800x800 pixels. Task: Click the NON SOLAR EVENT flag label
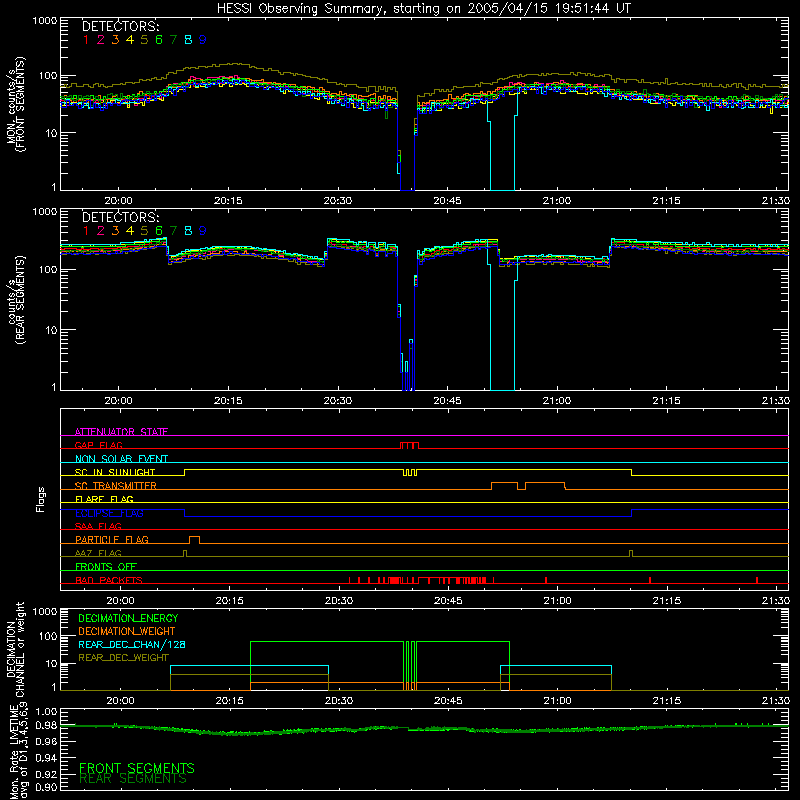pyautogui.click(x=121, y=459)
